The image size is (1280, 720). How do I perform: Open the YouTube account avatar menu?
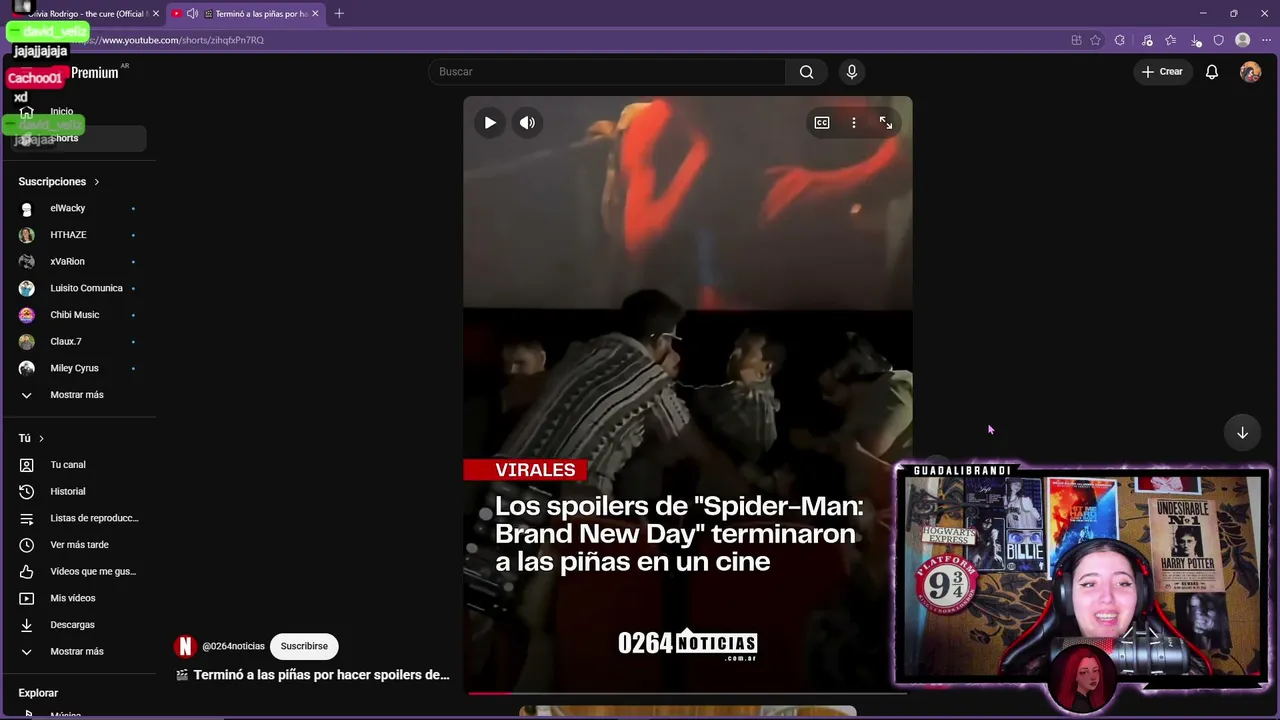coord(1250,72)
